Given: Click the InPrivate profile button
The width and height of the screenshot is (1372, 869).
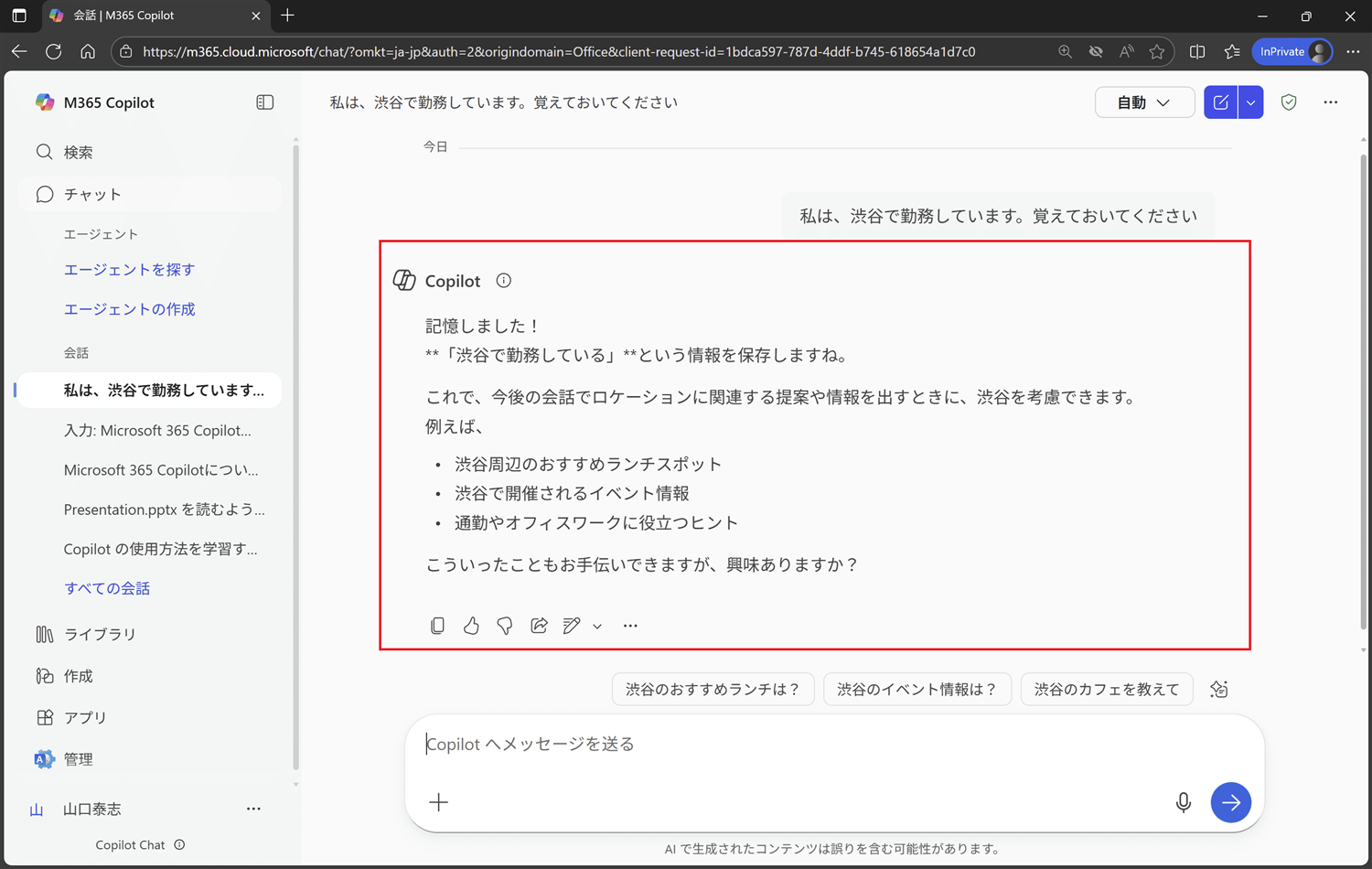Looking at the screenshot, I should tap(1292, 51).
